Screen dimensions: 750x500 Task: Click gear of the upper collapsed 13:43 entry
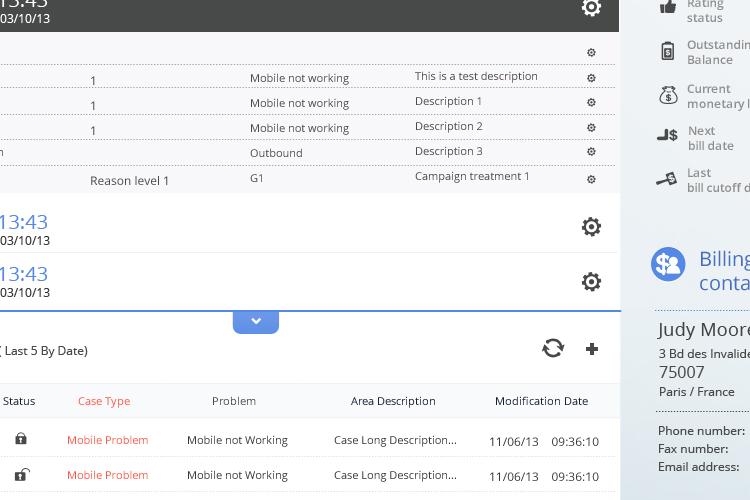pyautogui.click(x=591, y=227)
